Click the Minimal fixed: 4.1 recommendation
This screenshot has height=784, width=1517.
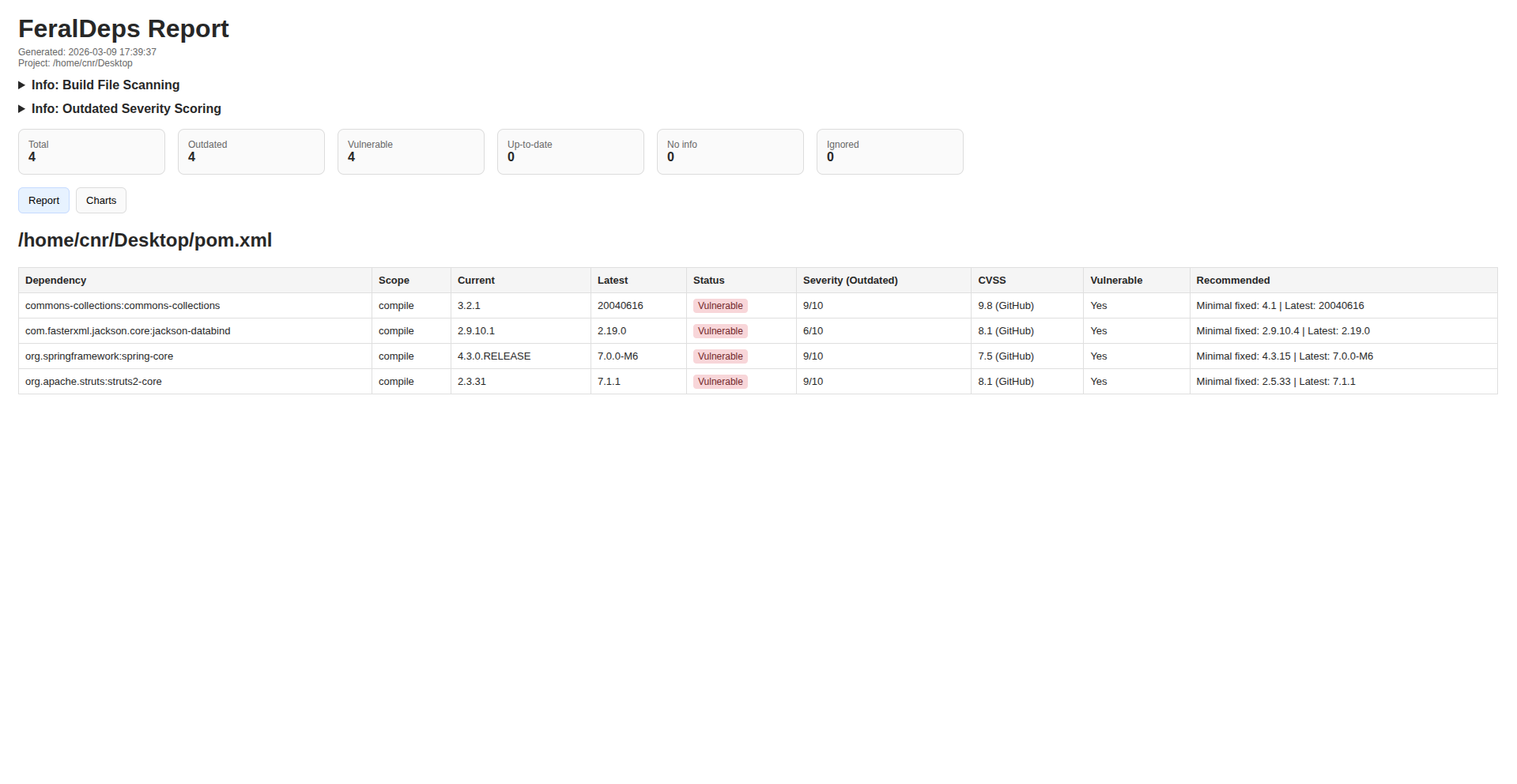(1281, 306)
